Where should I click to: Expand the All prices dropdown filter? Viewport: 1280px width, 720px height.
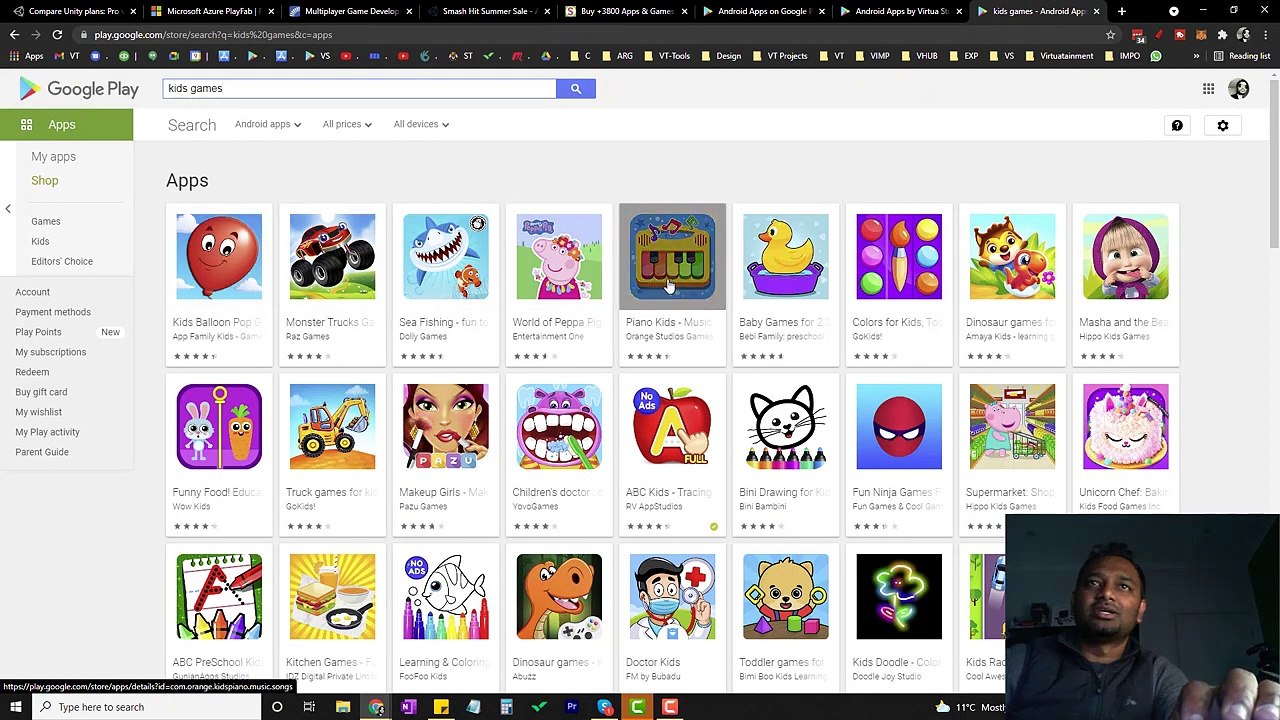coord(347,124)
